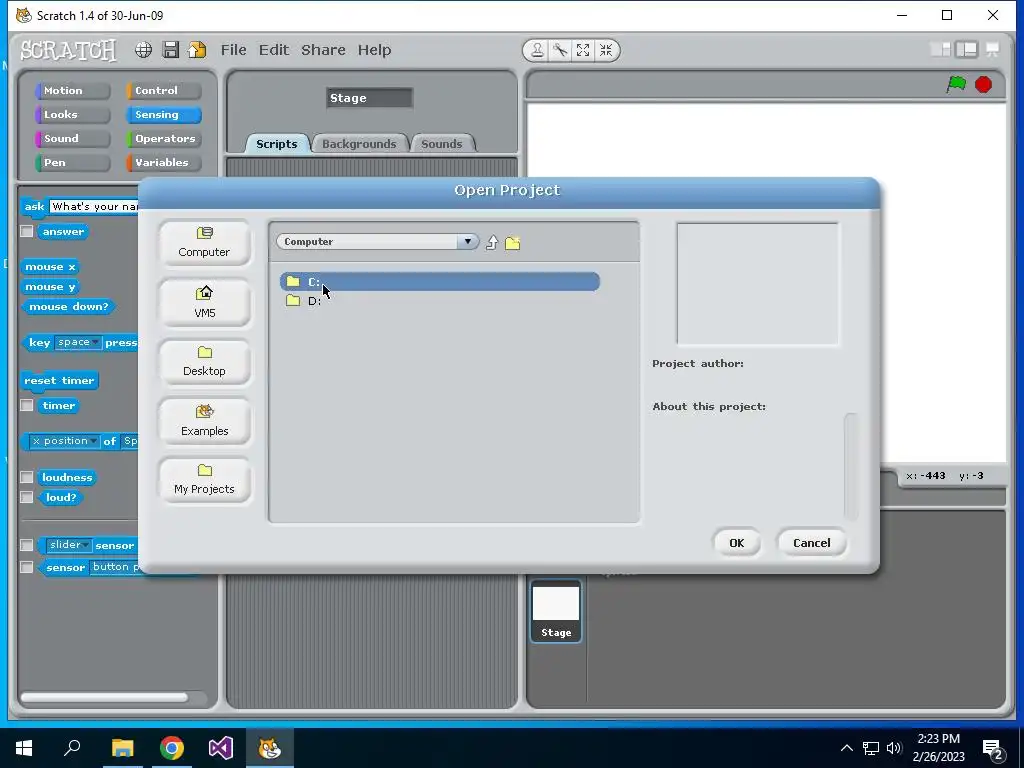Image resolution: width=1024 pixels, height=768 pixels.
Task: Select the Control block category
Action: click(x=164, y=91)
